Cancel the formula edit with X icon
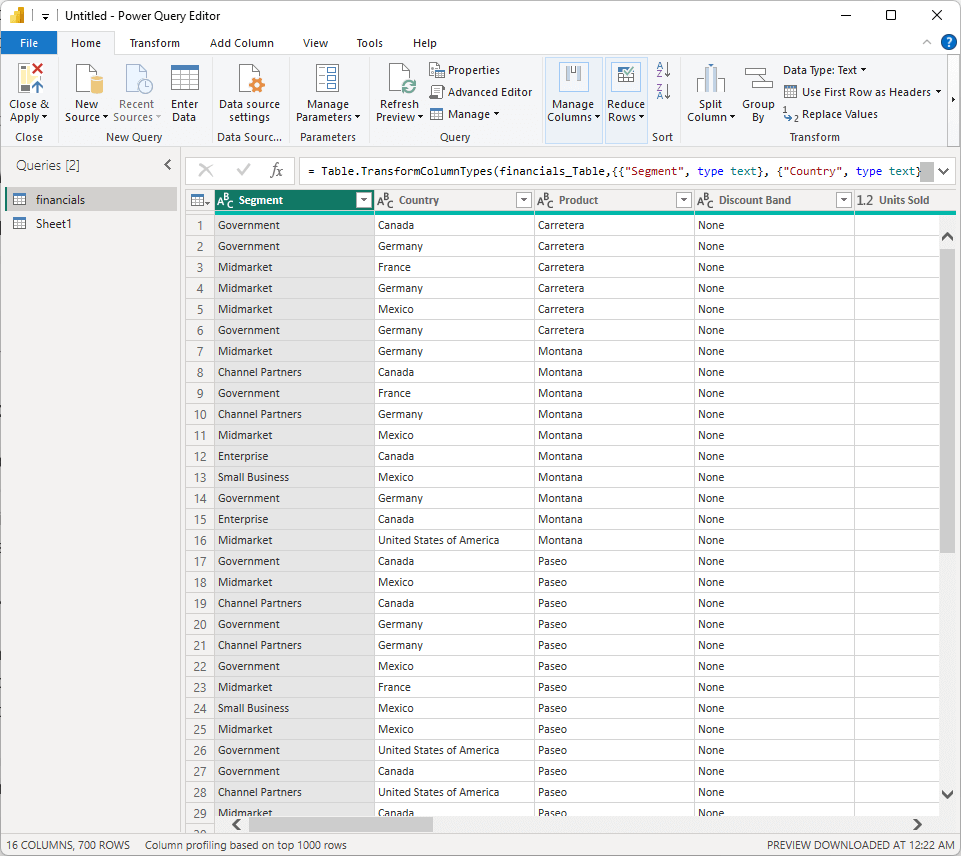The height and width of the screenshot is (856, 961). (206, 170)
